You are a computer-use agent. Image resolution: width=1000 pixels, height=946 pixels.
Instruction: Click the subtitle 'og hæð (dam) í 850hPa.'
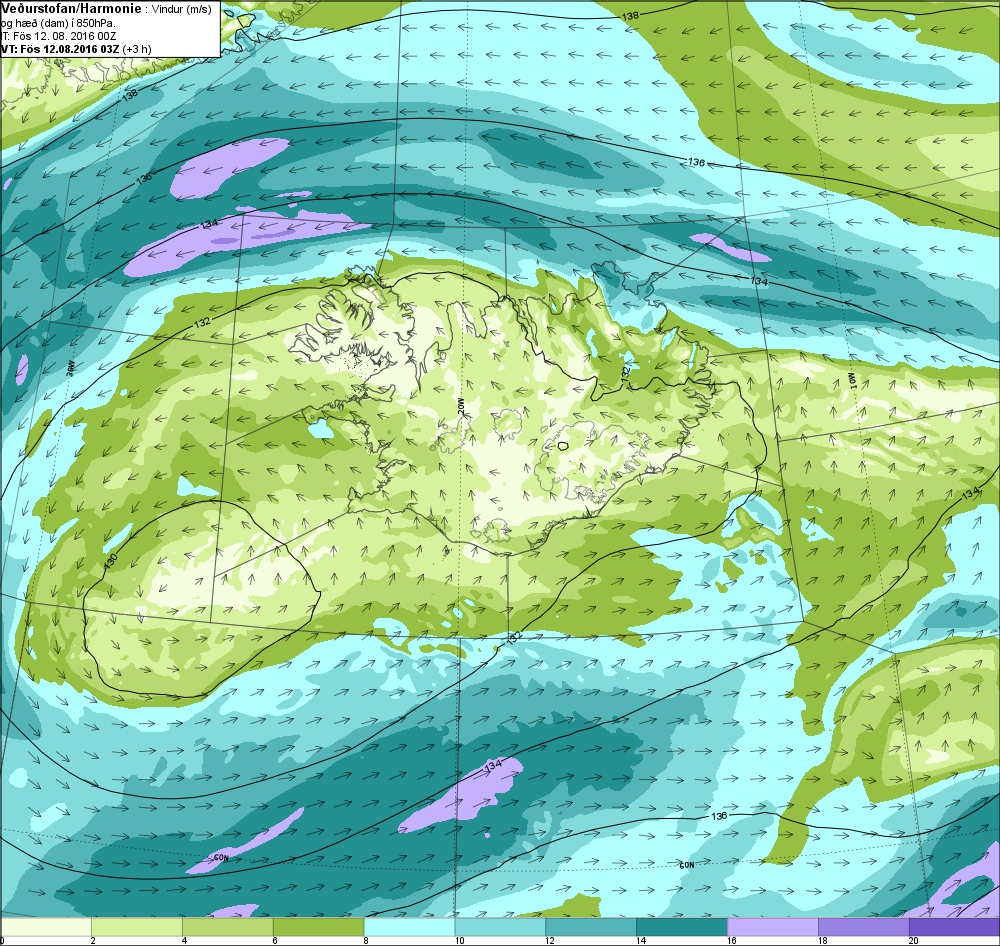coord(59,24)
